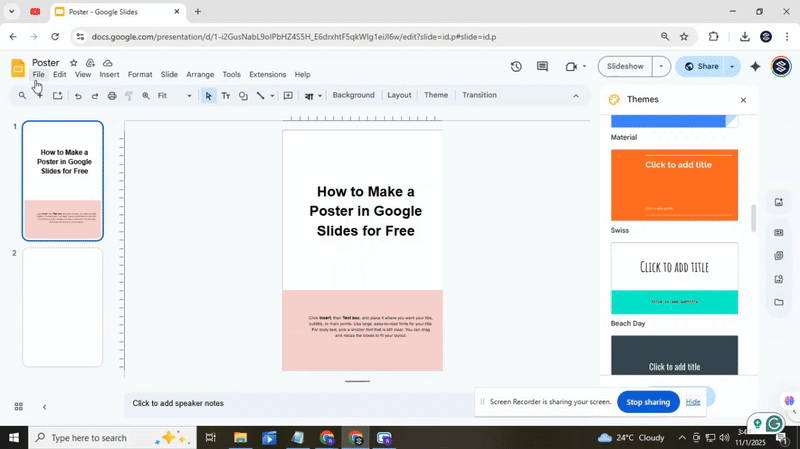Open the Insert menu
800x449 pixels.
[109, 75]
